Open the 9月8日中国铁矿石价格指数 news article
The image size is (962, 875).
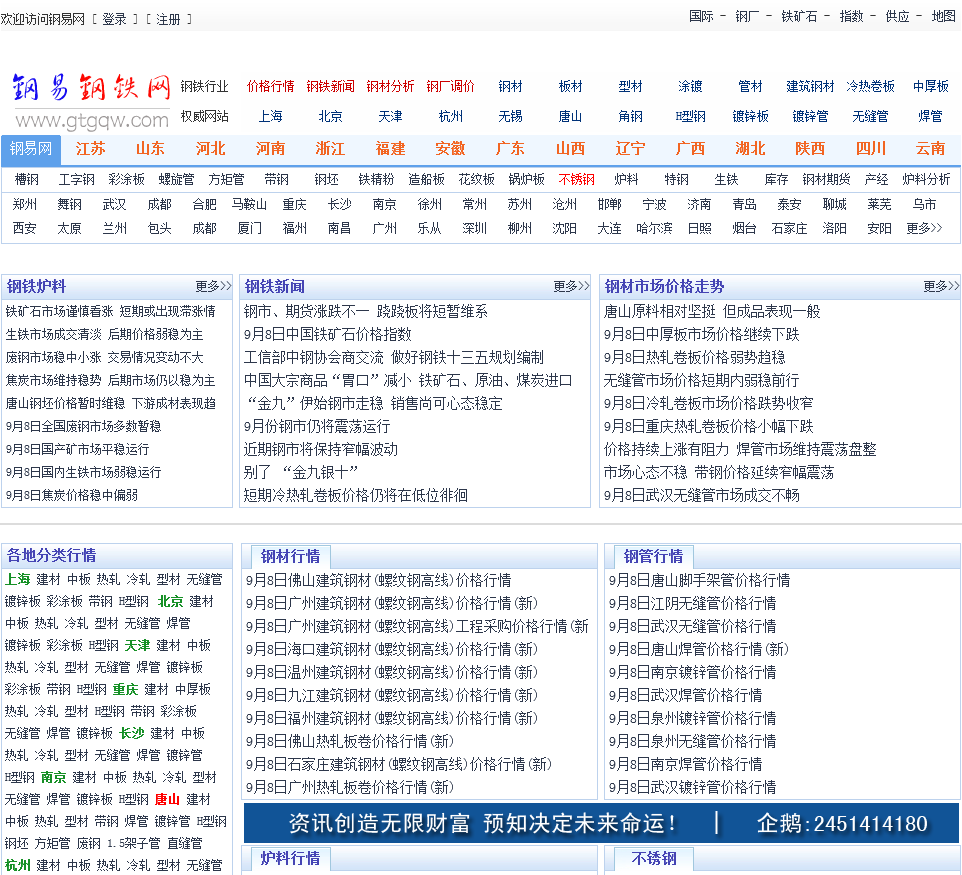[x=327, y=334]
